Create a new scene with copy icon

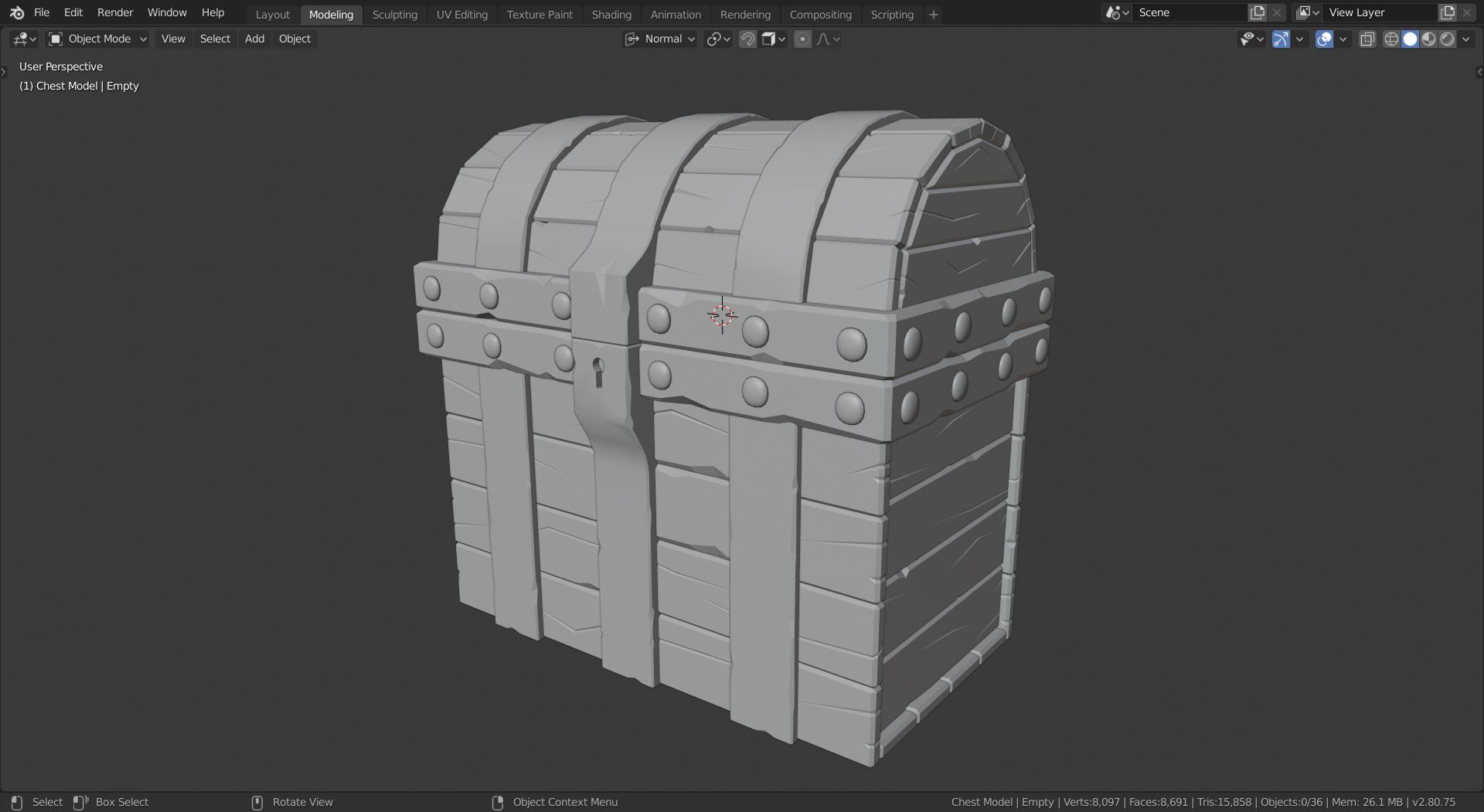coord(1258,13)
